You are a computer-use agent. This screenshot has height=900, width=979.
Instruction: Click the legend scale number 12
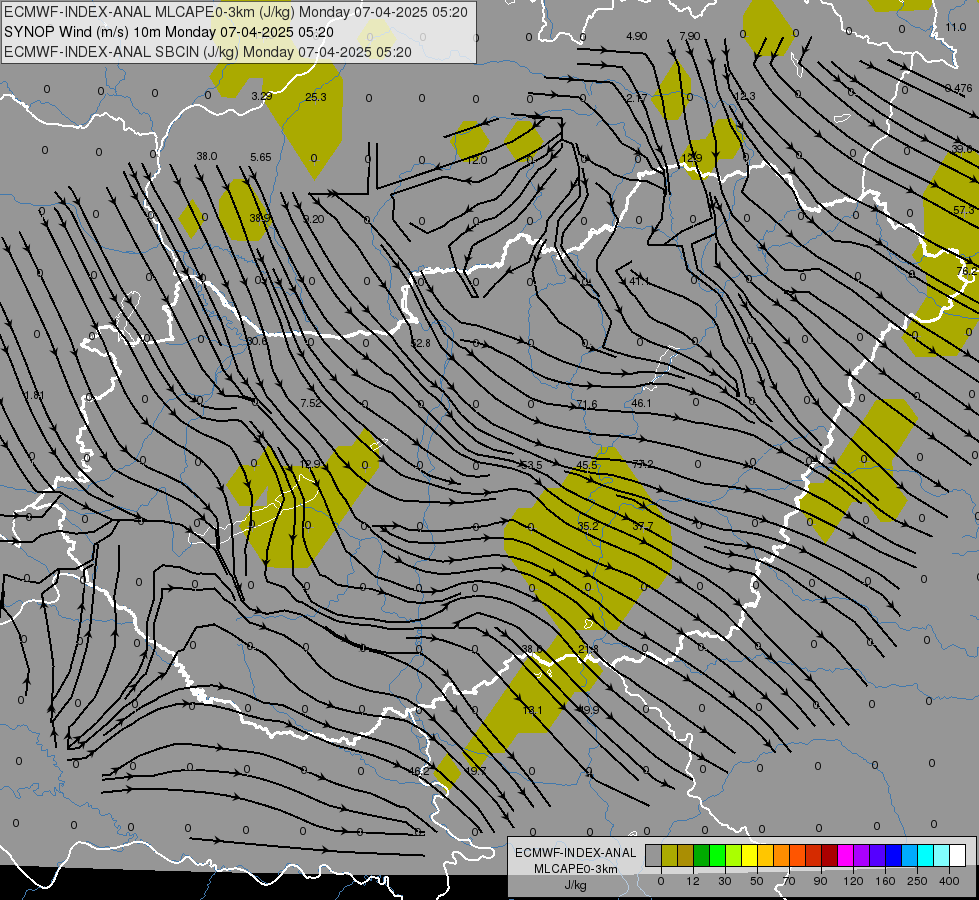click(692, 881)
